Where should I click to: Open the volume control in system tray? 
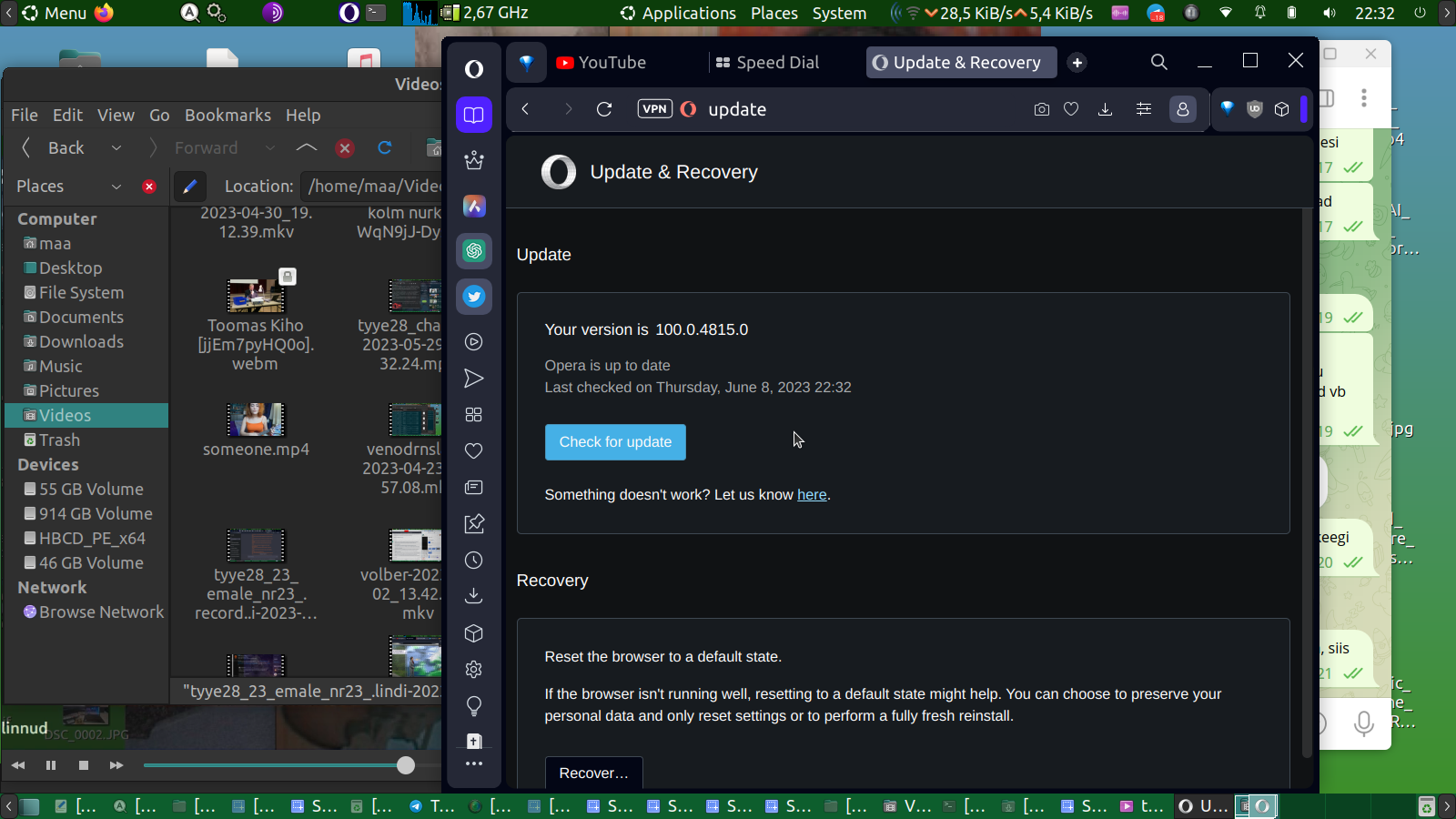tap(1329, 13)
